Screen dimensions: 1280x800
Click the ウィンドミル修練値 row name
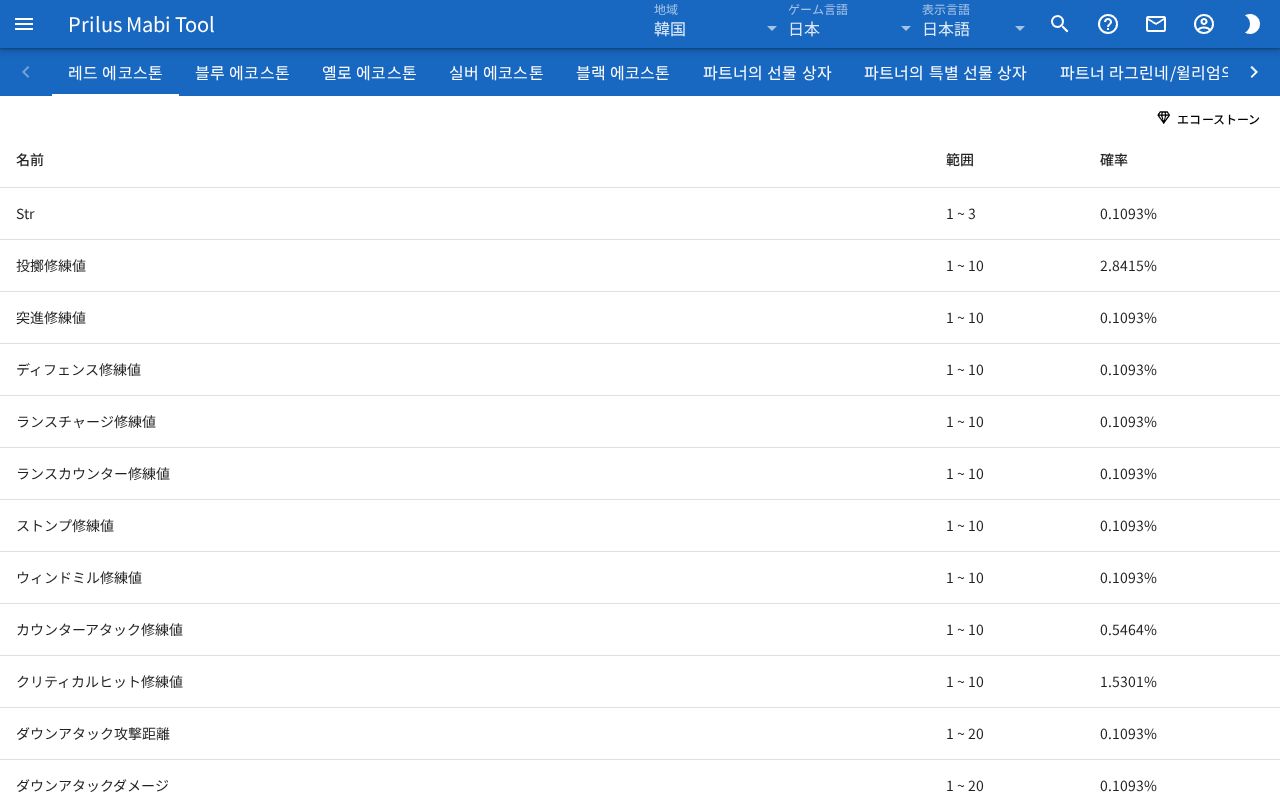click(79, 578)
